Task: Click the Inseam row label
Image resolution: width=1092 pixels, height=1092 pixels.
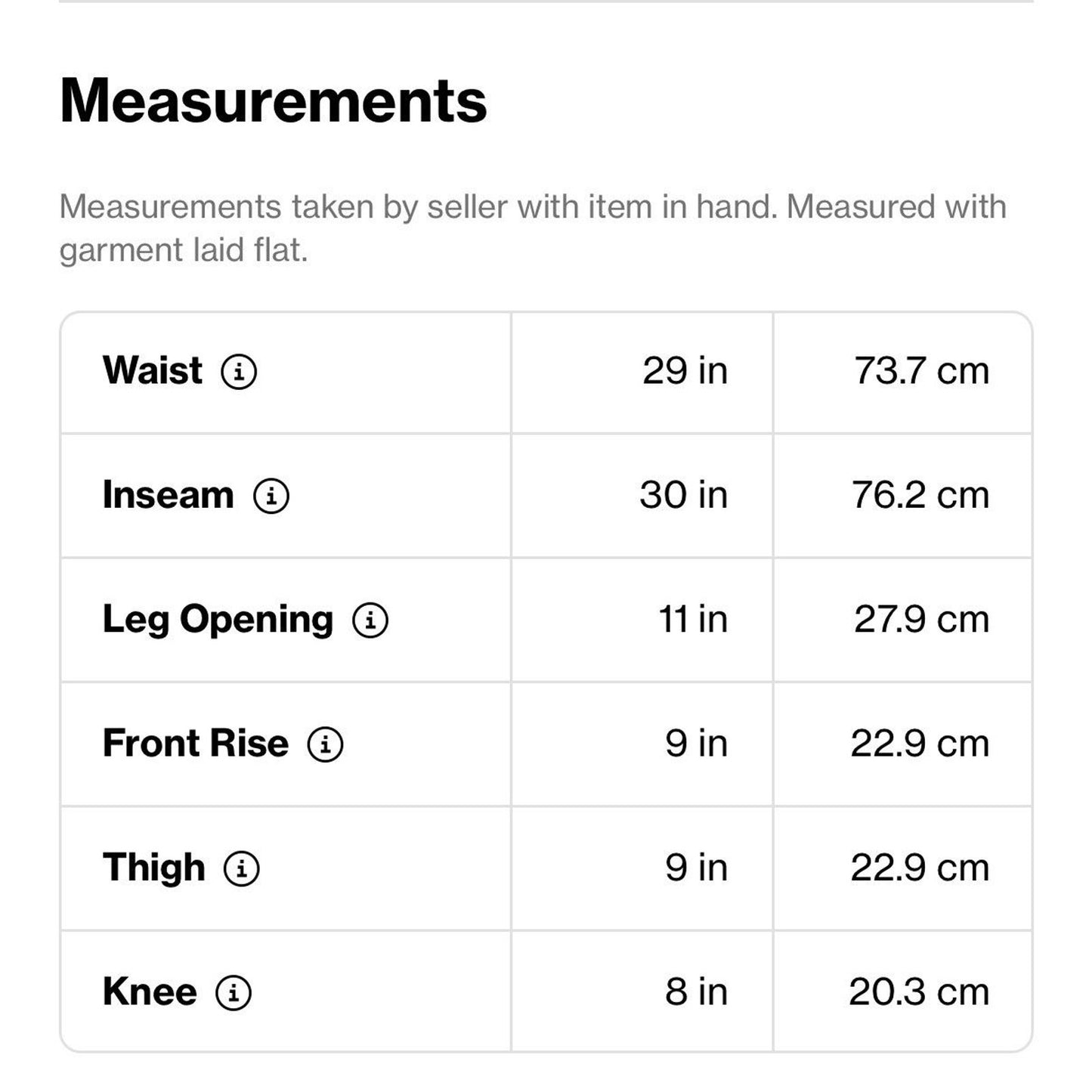Action: coord(169,496)
